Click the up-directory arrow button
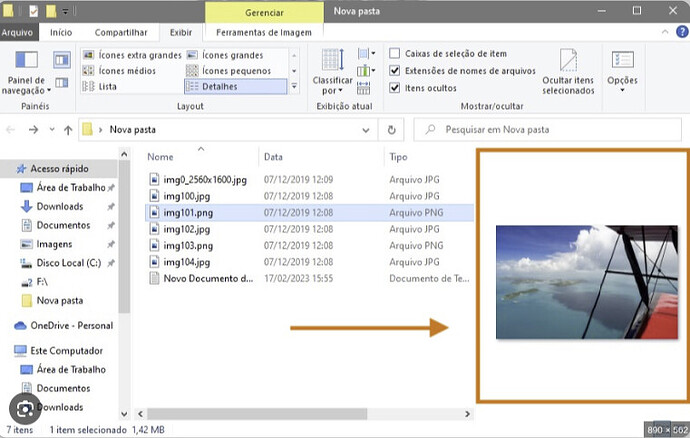Viewport: 690px width, 438px height. click(x=68, y=130)
